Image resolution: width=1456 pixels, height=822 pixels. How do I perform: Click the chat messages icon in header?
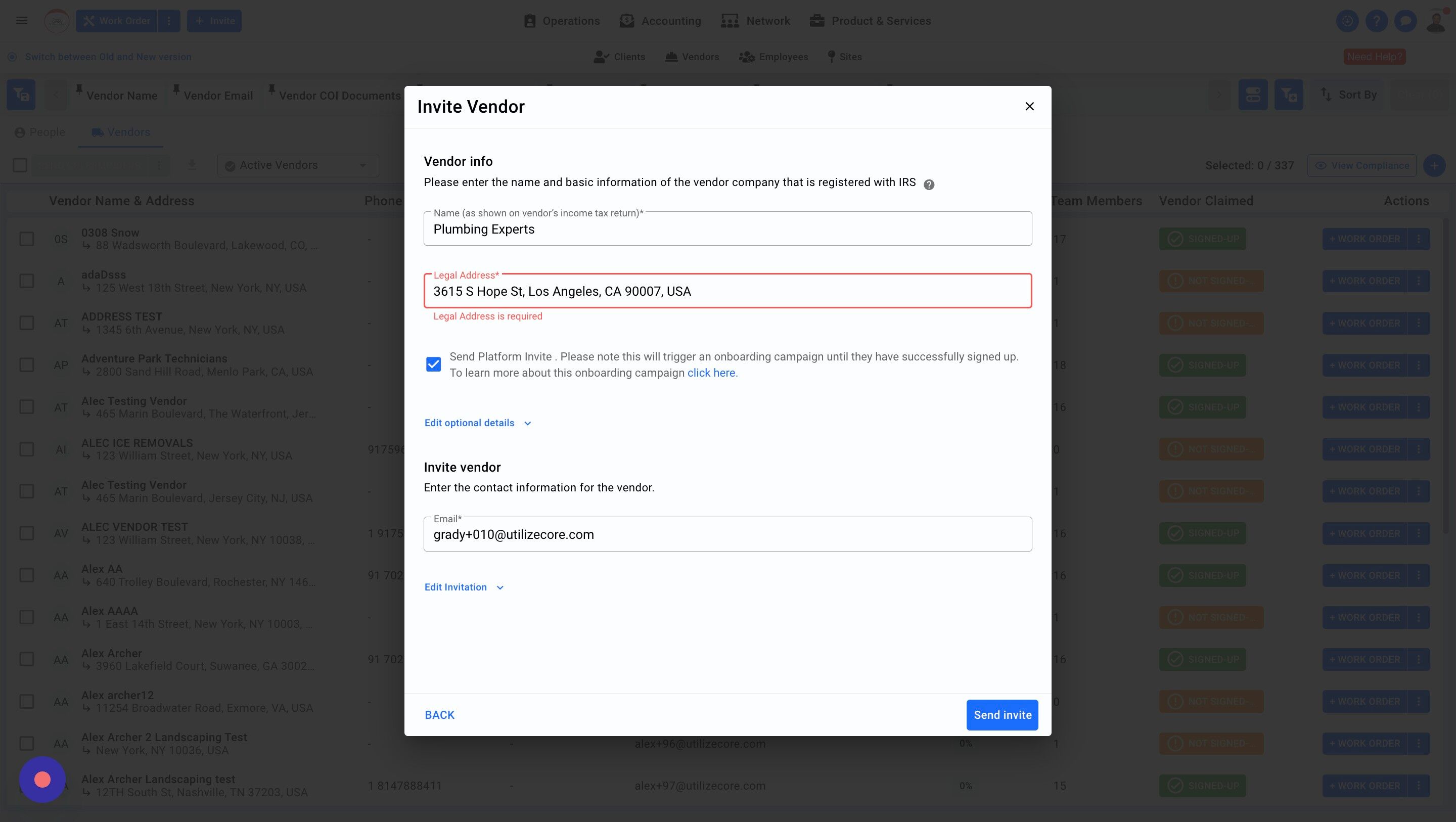click(x=1405, y=21)
